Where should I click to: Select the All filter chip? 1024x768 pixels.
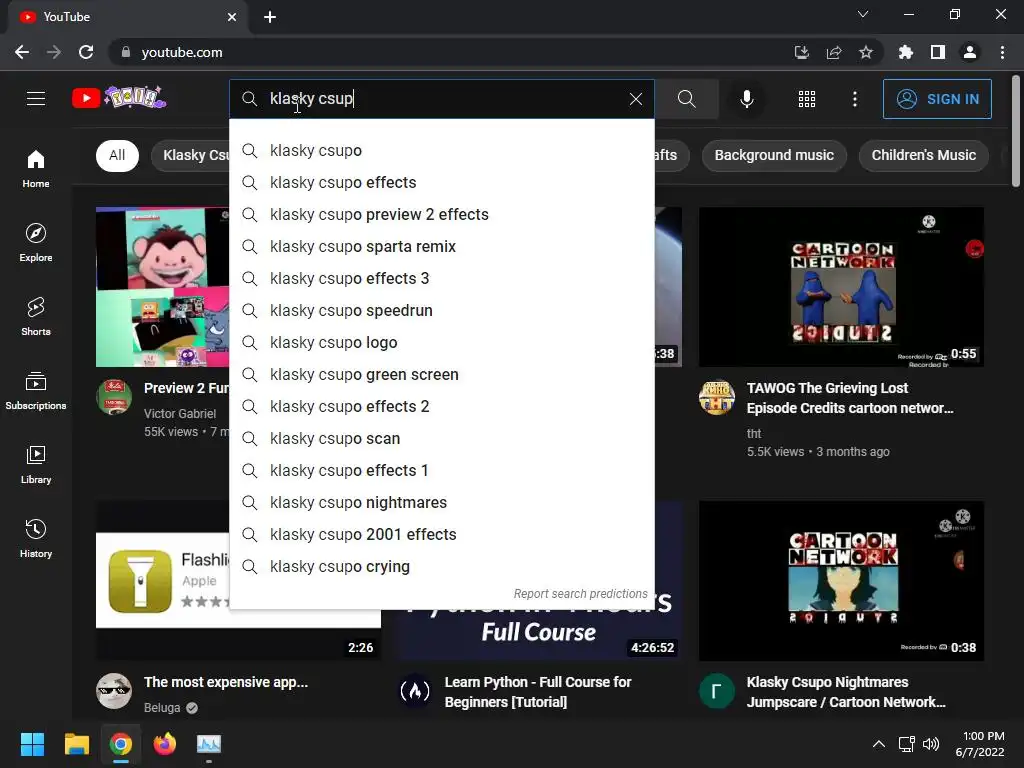(118, 155)
